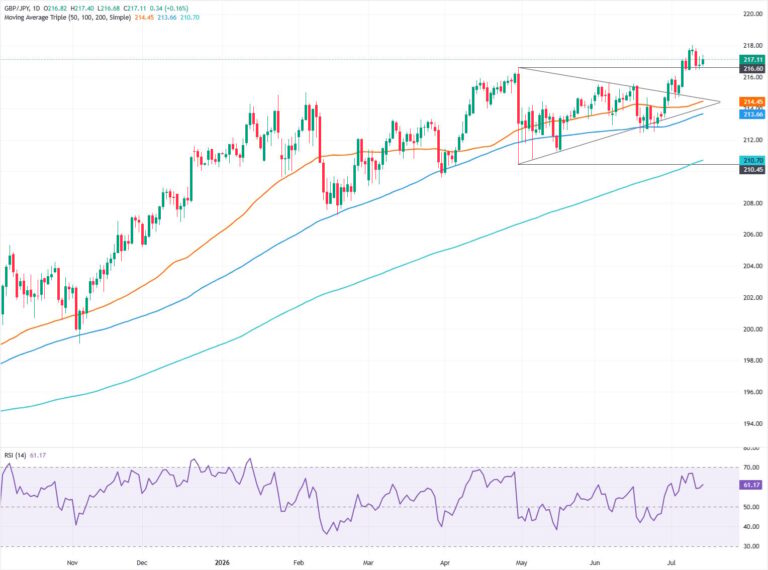Screen dimensions: 768x570
Task: Click the 196.00 price axis label
Action: [753, 392]
